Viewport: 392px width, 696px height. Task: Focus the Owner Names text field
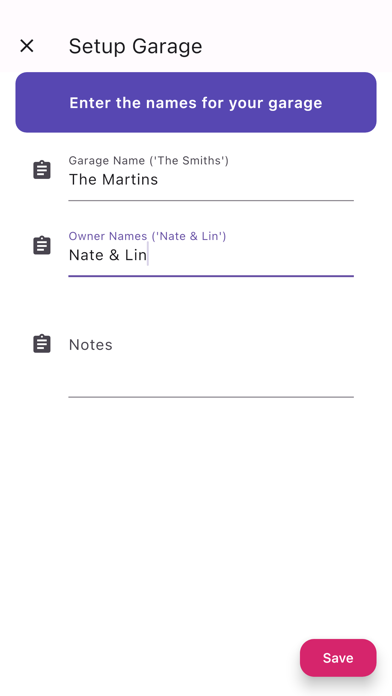click(211, 253)
